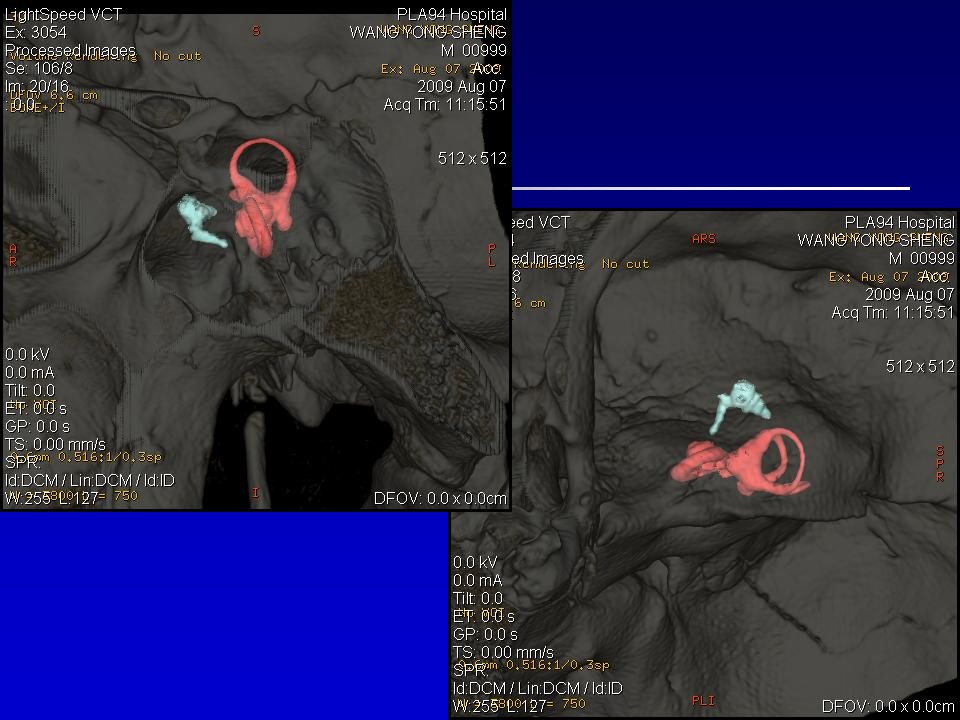The height and width of the screenshot is (720, 960).
Task: Click "Acq Tm: 11:15:51" in right image
Action: (893, 313)
